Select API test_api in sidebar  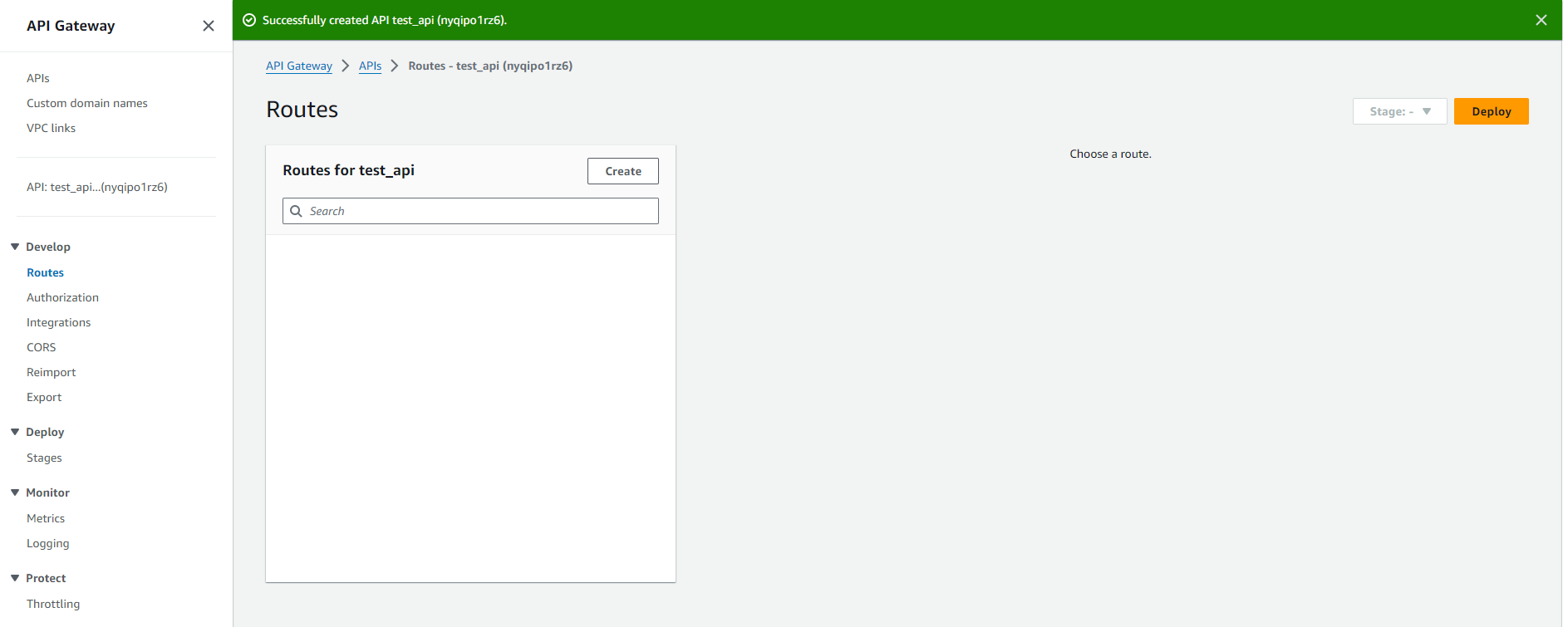[97, 187]
